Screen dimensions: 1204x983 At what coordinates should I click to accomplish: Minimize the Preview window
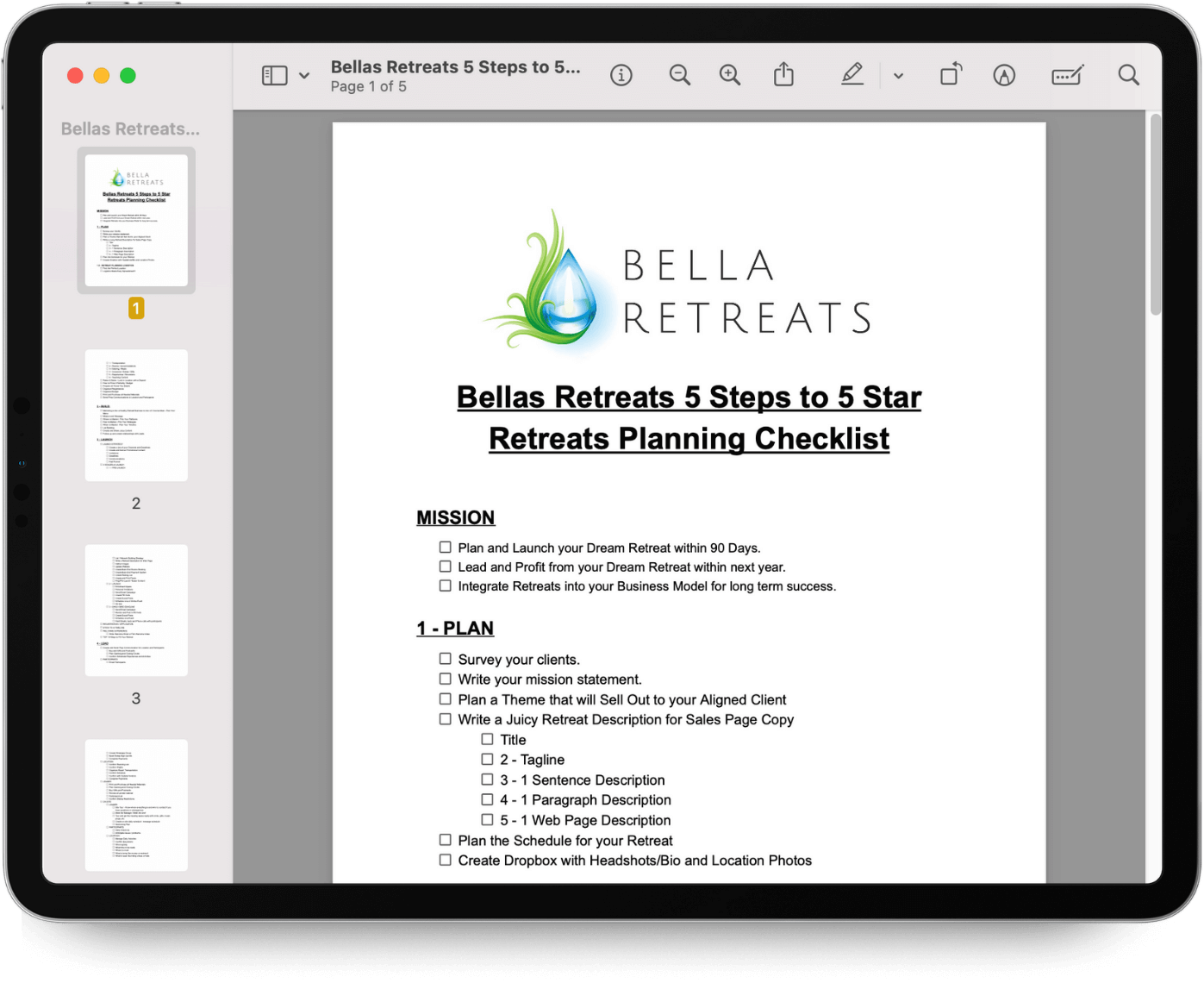(102, 76)
